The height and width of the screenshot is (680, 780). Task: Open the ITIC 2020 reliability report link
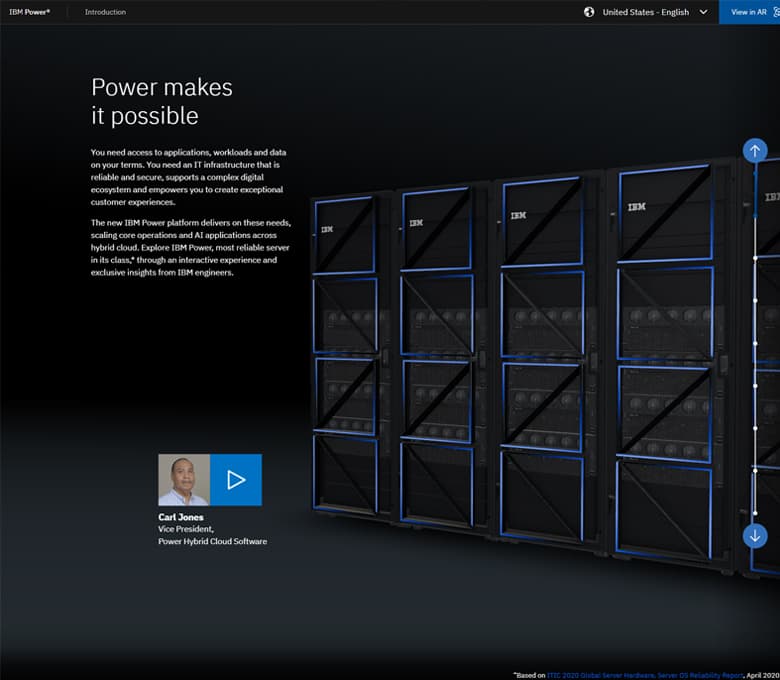pyautogui.click(x=650, y=675)
